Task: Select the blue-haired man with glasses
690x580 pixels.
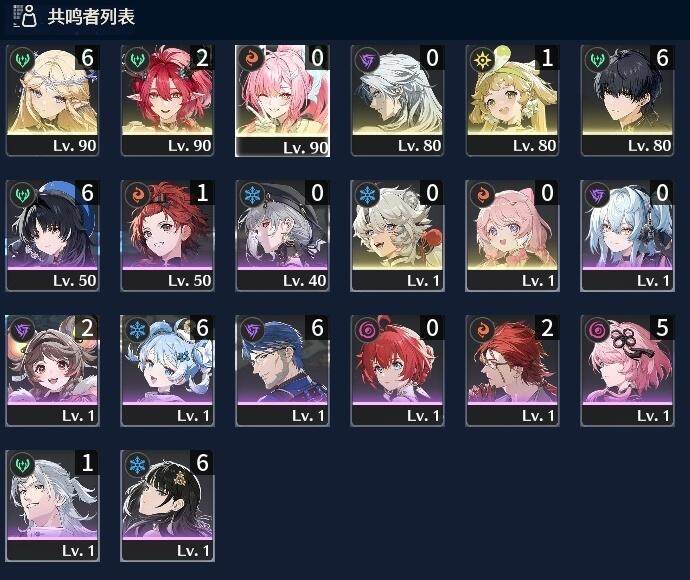Action: [283, 371]
